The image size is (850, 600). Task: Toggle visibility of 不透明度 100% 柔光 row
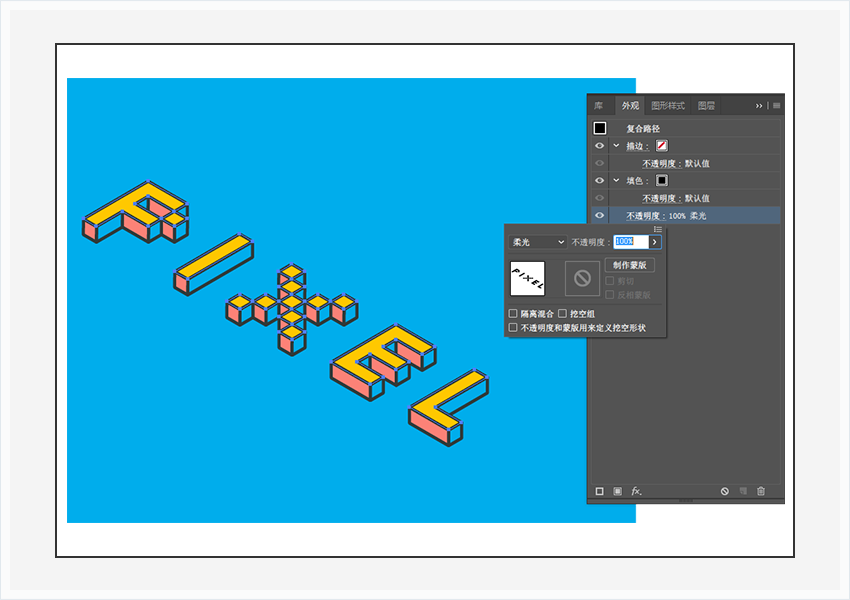[600, 215]
